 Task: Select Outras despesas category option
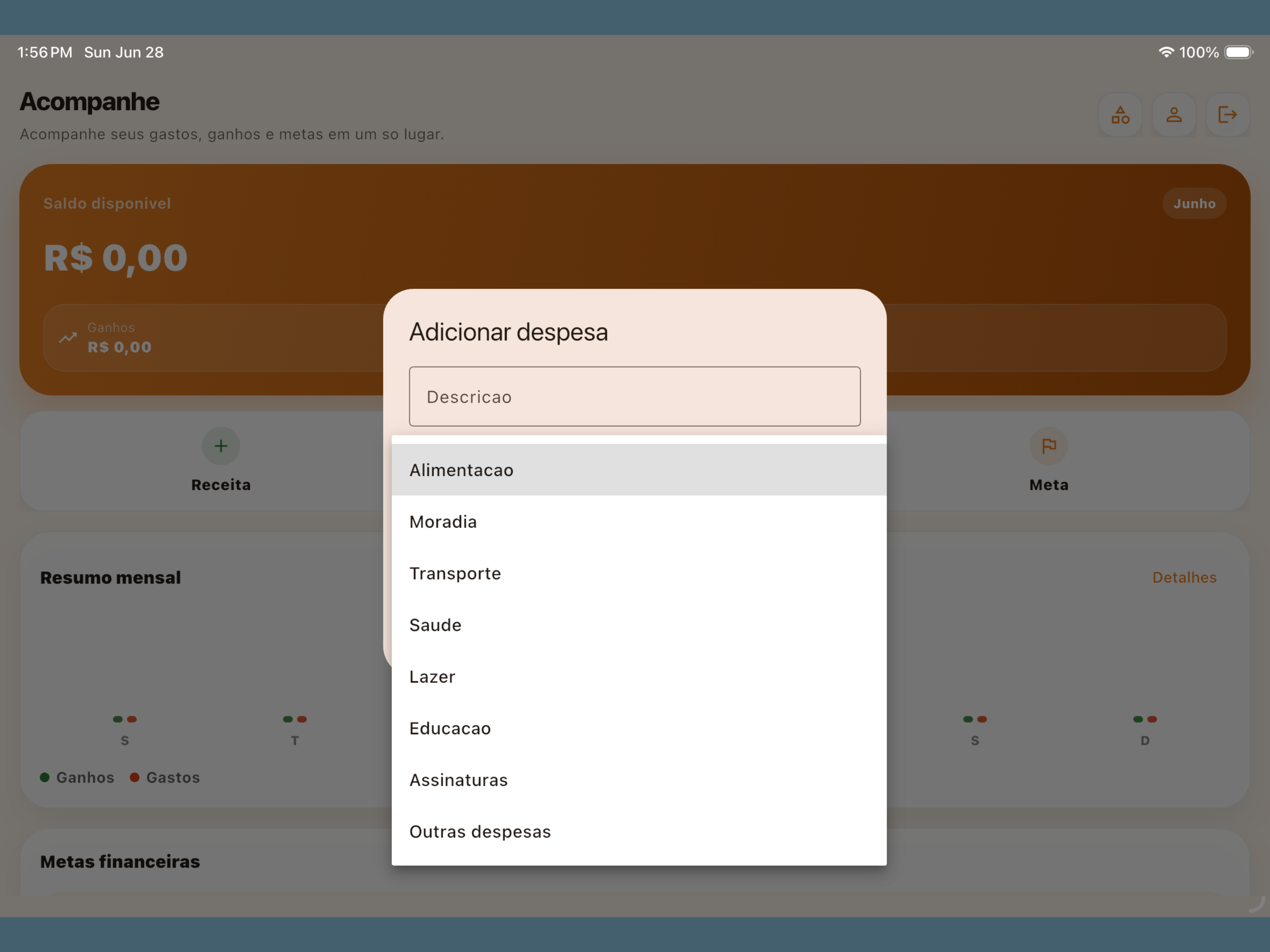[x=639, y=832]
